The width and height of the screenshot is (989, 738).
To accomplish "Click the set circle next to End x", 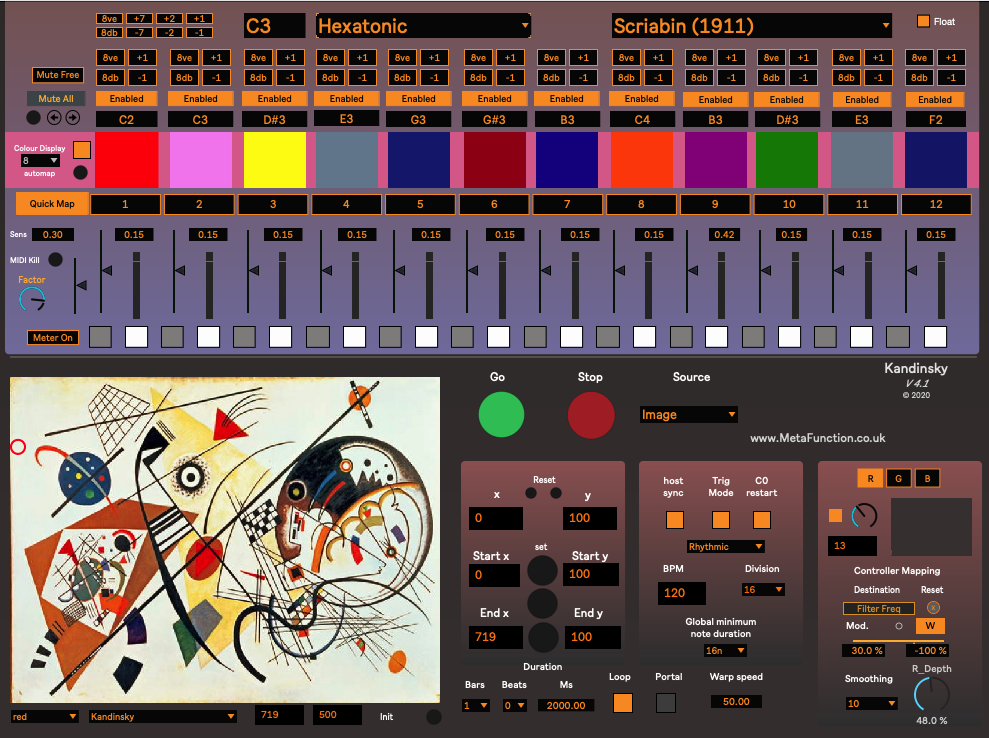I will pos(543,637).
